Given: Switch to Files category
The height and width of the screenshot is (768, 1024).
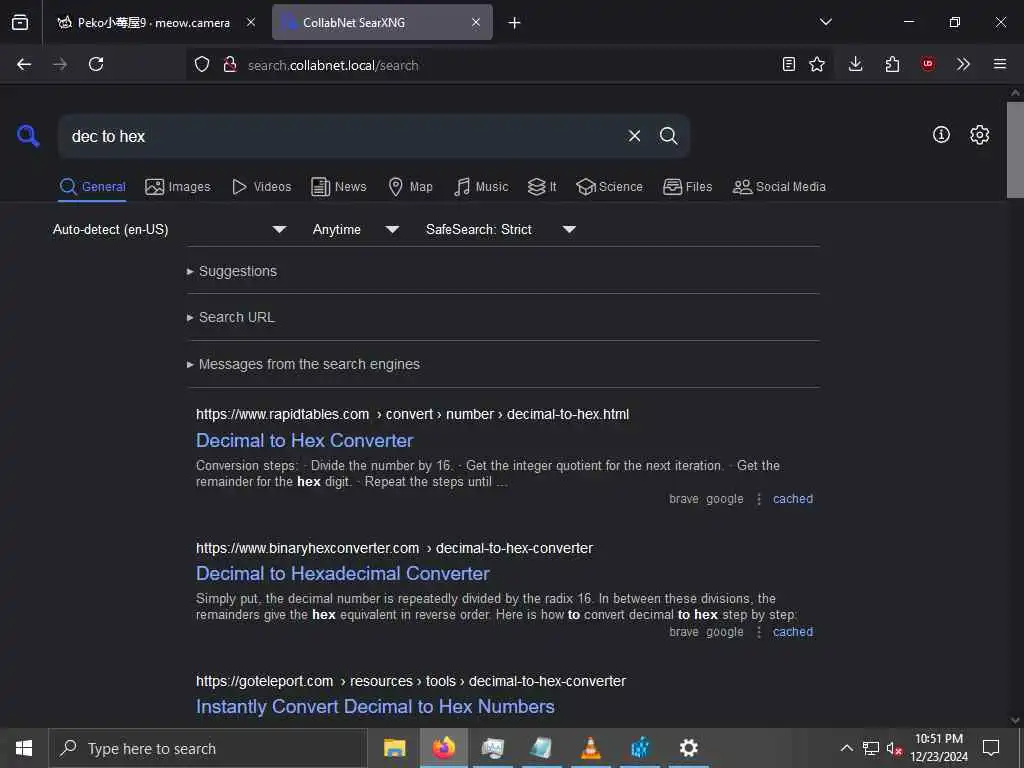Looking at the screenshot, I should 687,187.
